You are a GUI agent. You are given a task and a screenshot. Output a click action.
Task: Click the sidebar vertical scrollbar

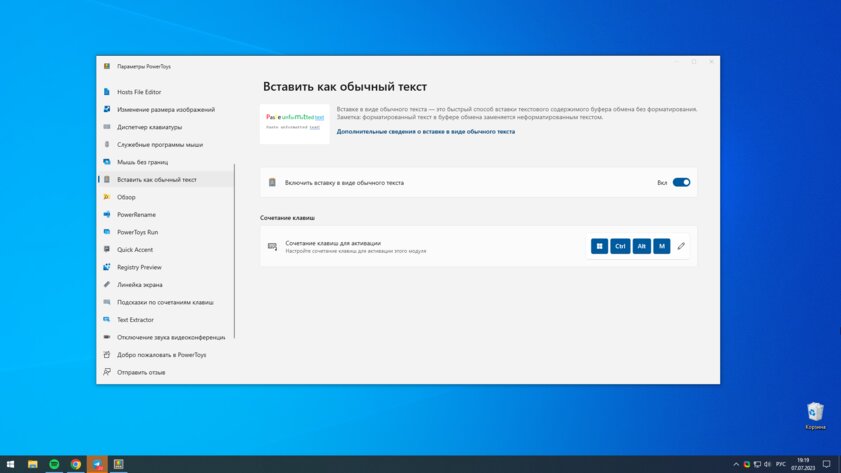tap(234, 251)
